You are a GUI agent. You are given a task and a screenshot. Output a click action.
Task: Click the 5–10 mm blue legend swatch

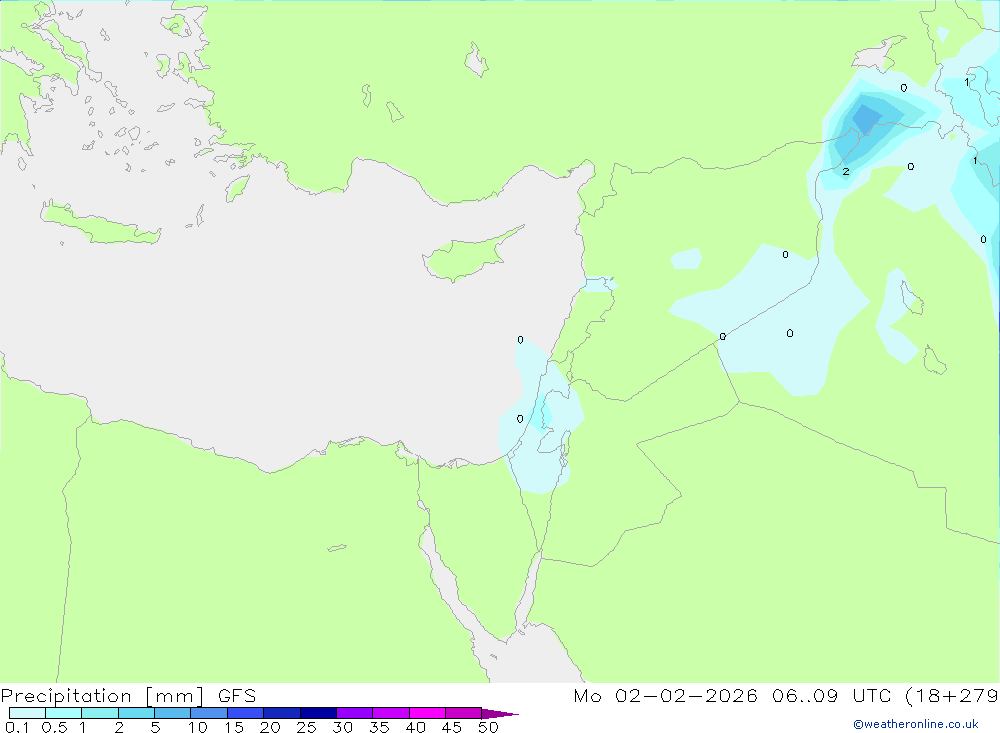coord(173,713)
